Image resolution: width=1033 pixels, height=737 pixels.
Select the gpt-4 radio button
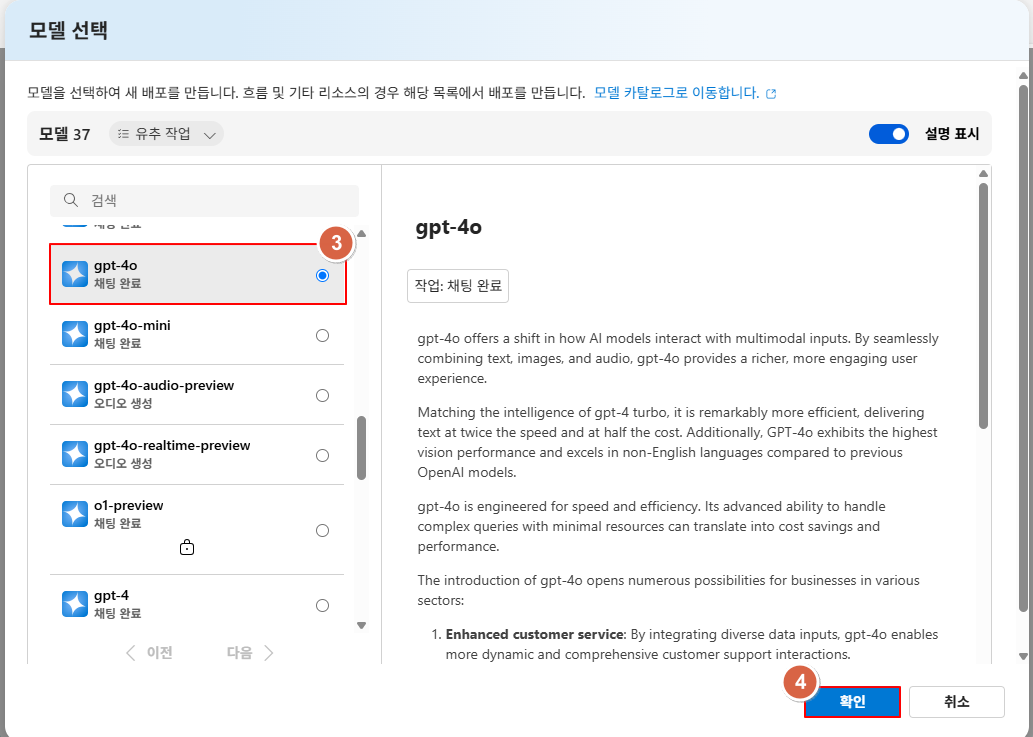(x=322, y=605)
